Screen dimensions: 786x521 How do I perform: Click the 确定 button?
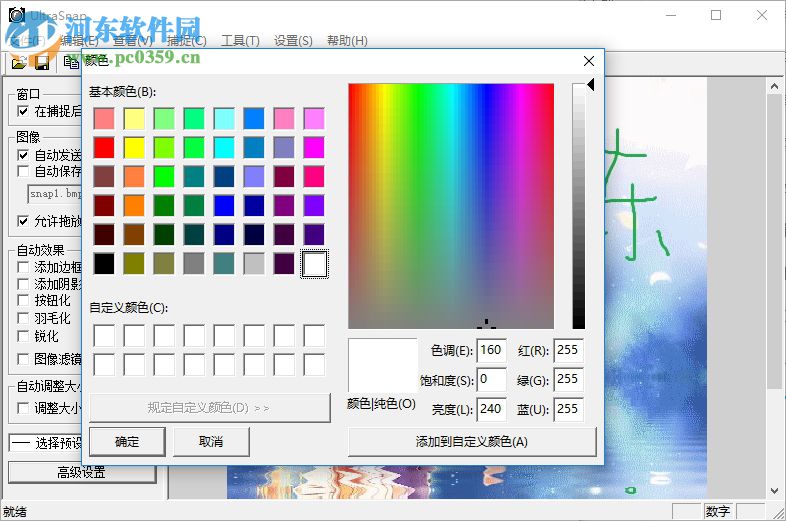(x=127, y=442)
